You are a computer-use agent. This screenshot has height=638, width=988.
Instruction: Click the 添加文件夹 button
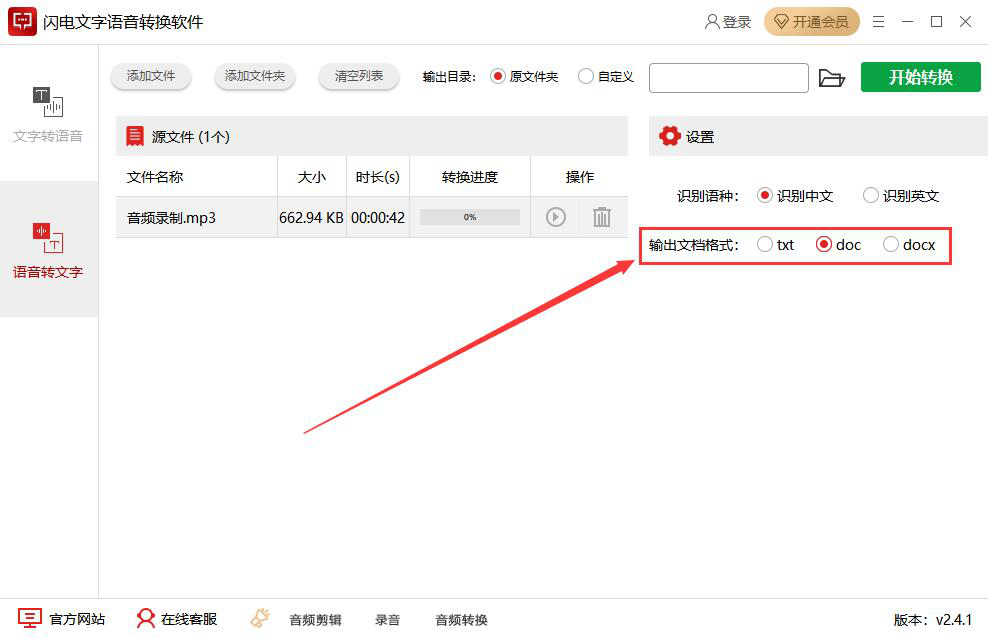(255, 76)
